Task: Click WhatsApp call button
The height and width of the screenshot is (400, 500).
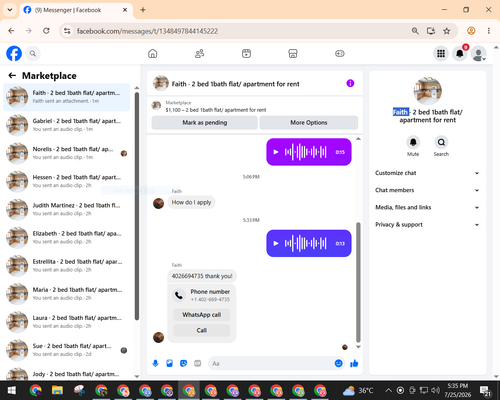Action: tap(202, 315)
